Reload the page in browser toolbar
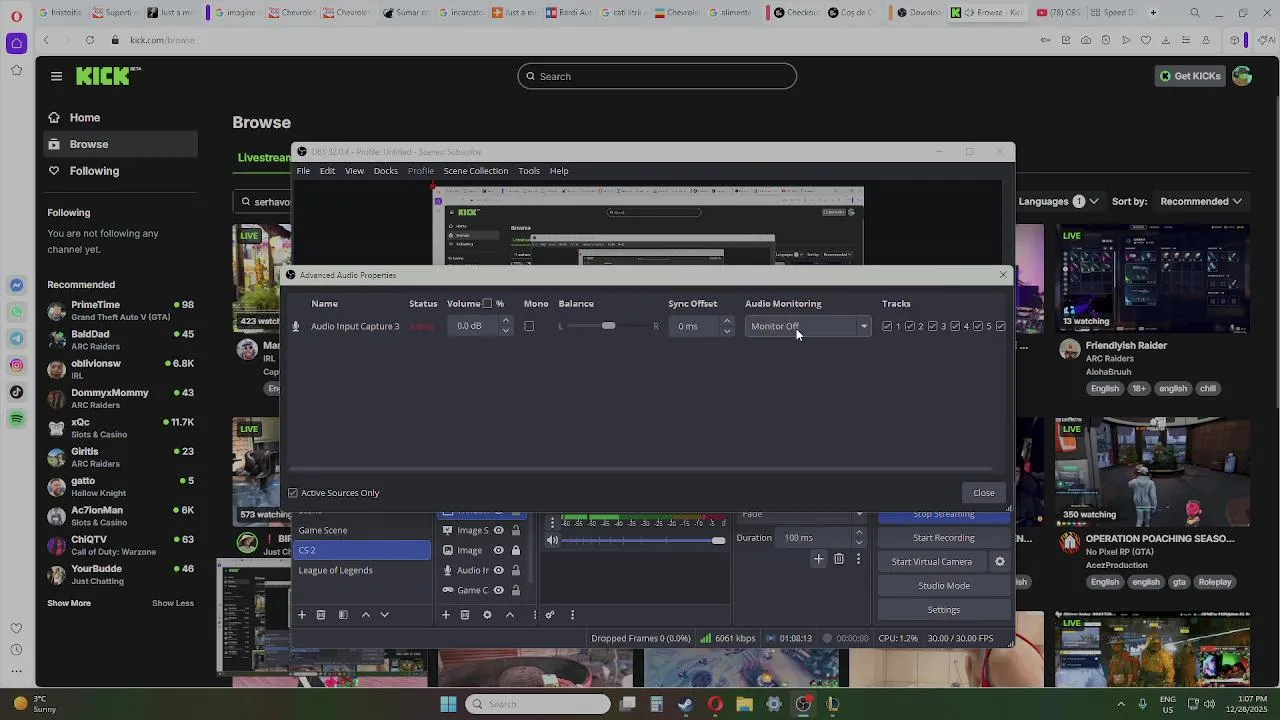 coord(90,40)
